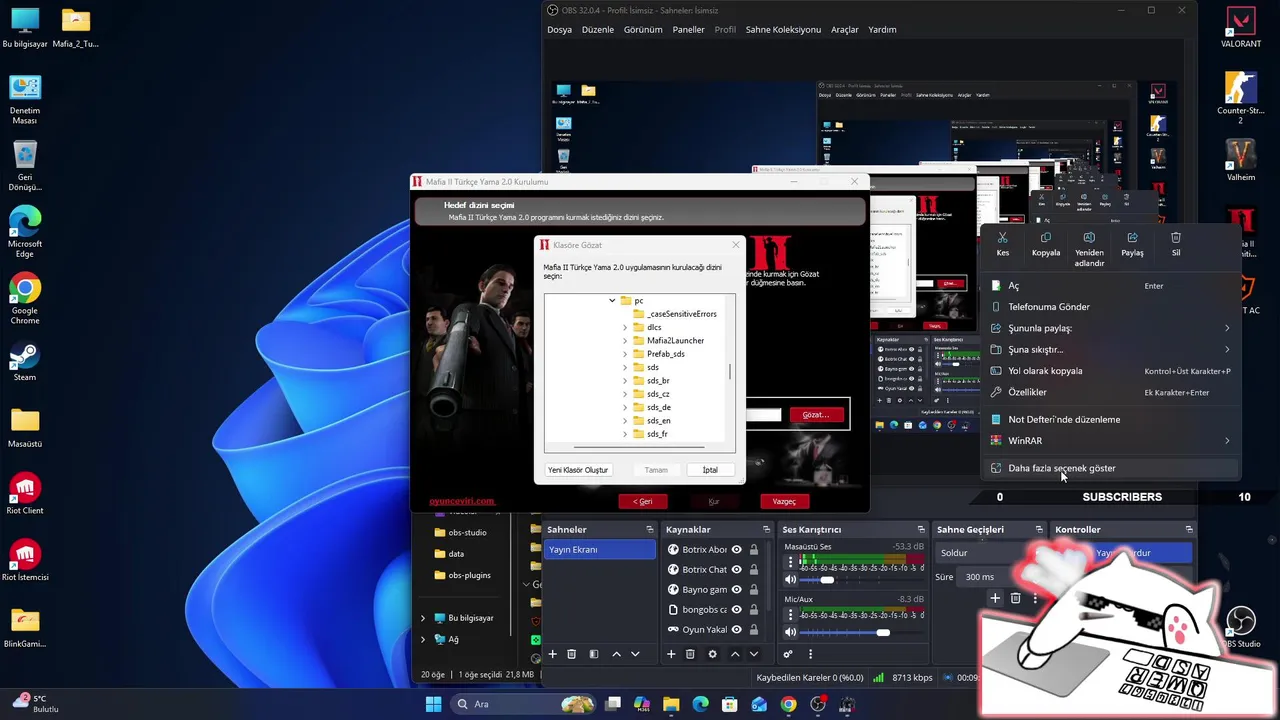
Task: Click < Geri button in installer
Action: (643, 501)
